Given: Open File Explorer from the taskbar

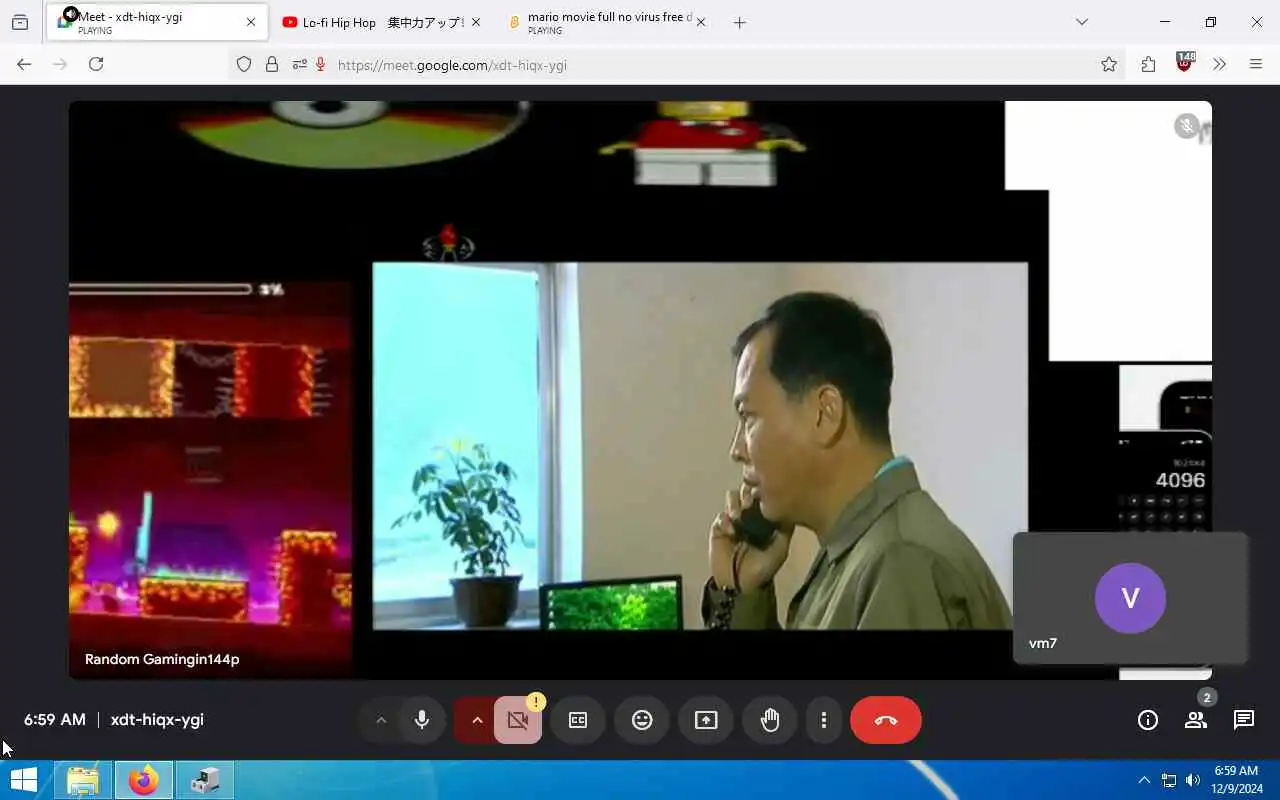Looking at the screenshot, I should pos(83,780).
